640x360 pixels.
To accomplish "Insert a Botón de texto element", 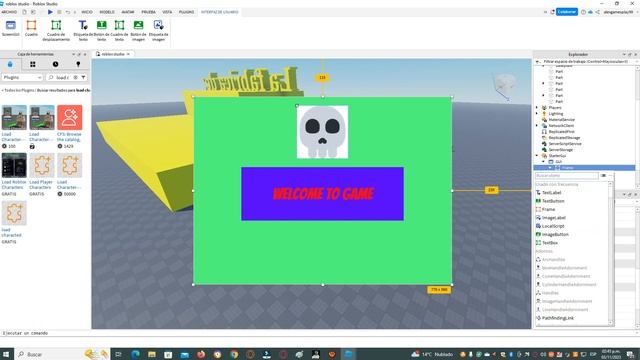I will (x=101, y=30).
